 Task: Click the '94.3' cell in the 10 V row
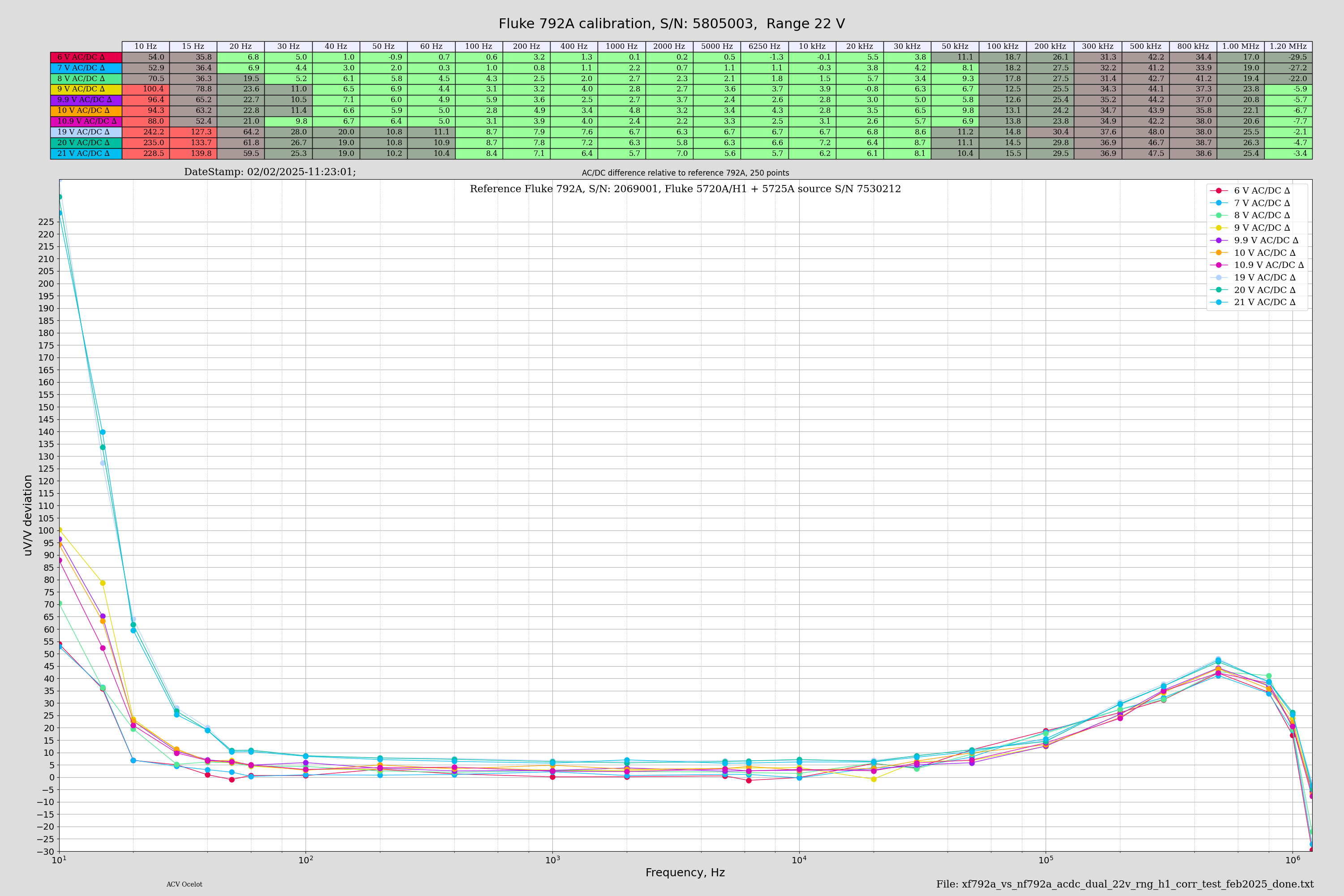coord(146,111)
